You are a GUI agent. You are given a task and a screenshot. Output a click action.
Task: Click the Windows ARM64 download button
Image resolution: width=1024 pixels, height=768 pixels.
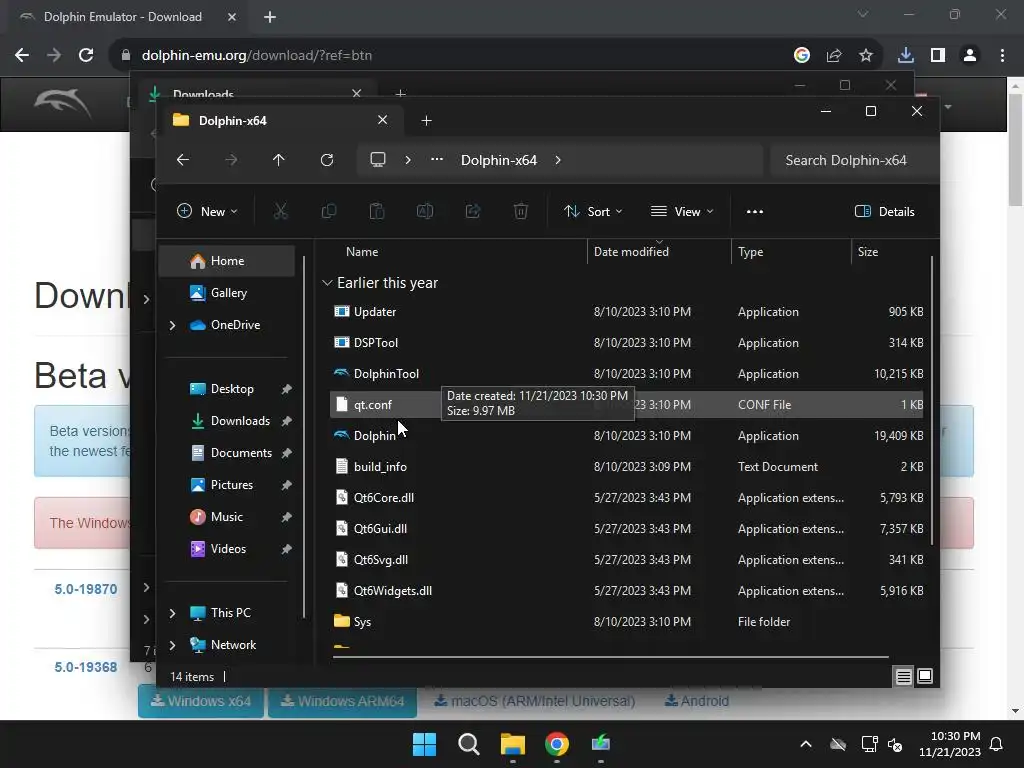[342, 701]
